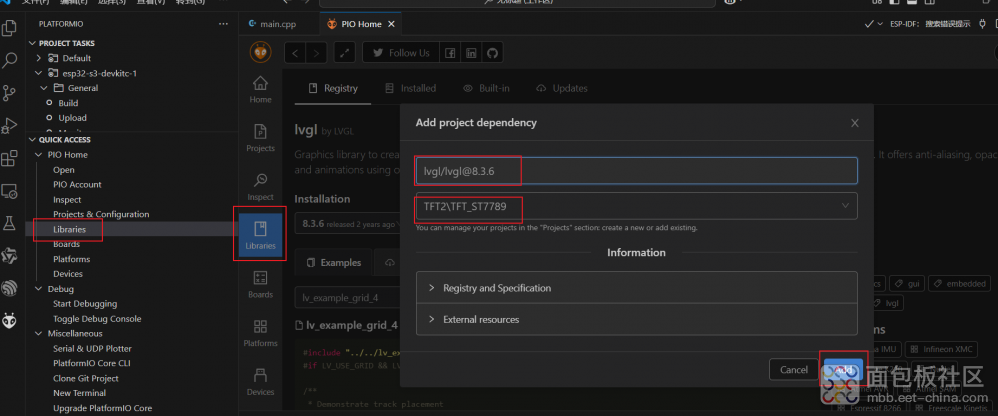Image resolution: width=998 pixels, height=416 pixels.
Task: Open the GitHub icon in PIO toolbar
Action: [492, 53]
